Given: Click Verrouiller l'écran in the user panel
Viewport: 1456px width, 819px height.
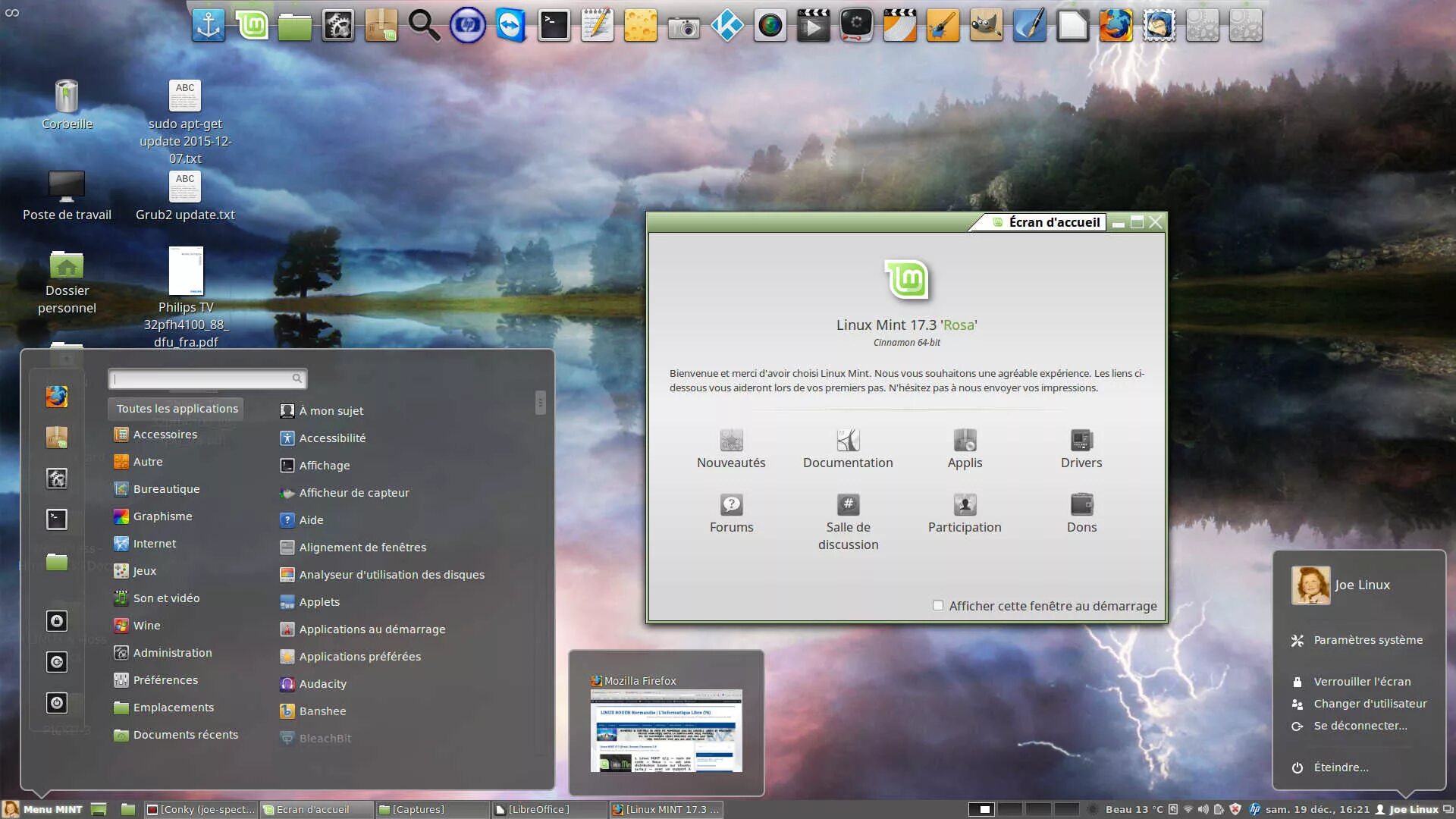Looking at the screenshot, I should click(x=1352, y=682).
